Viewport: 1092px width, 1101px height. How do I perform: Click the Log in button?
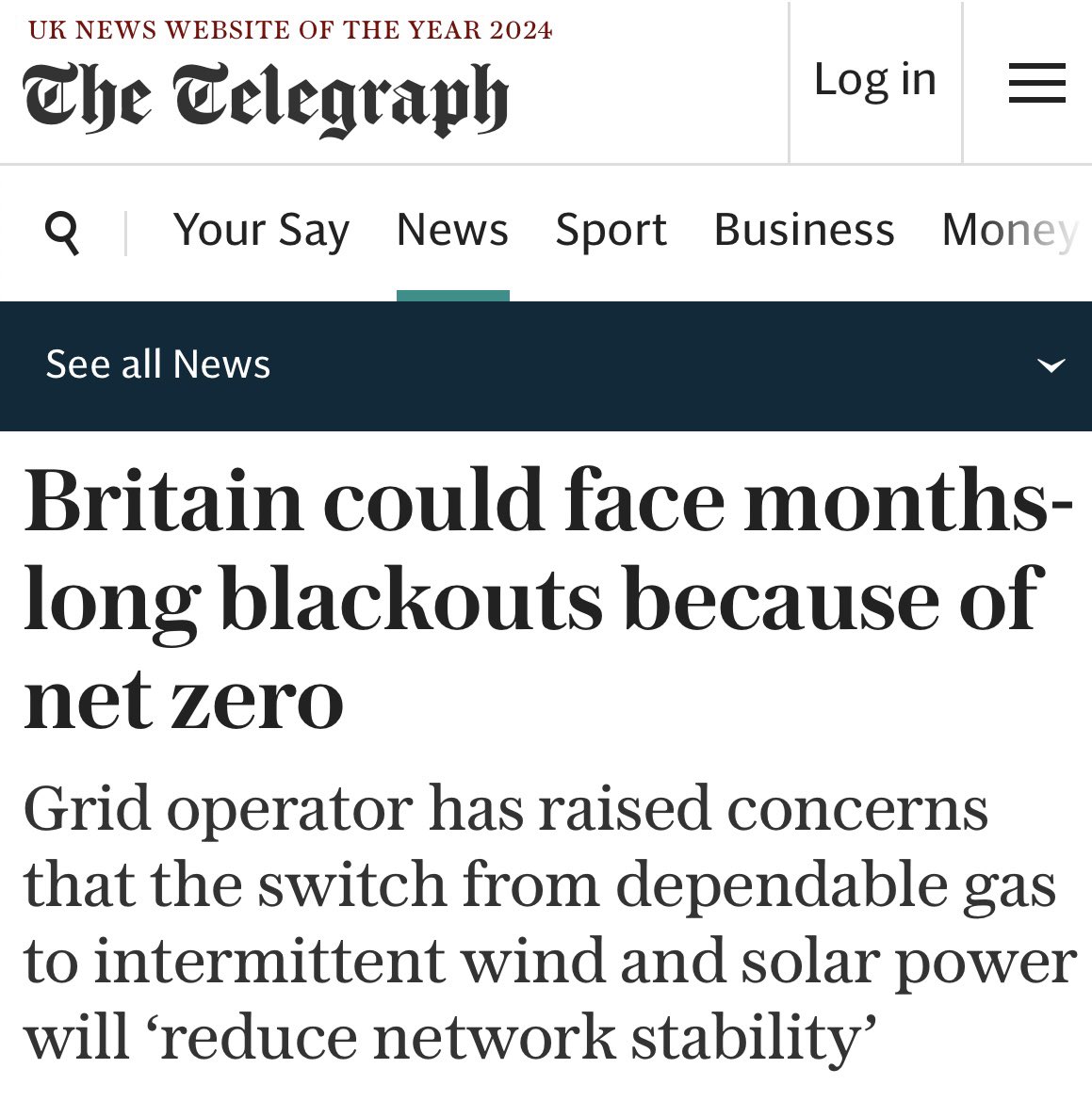[x=874, y=80]
